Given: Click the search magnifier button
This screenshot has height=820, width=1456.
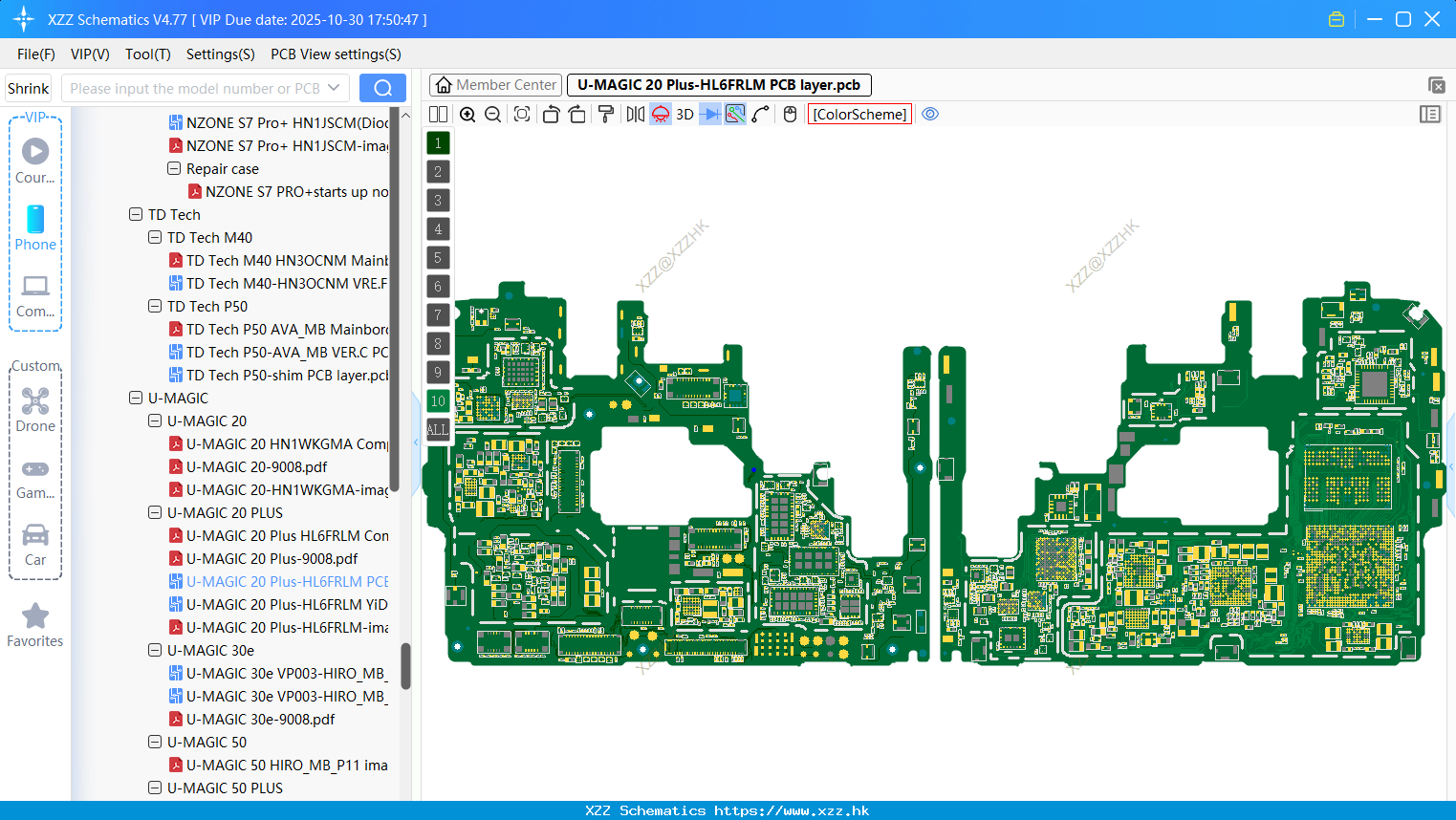Looking at the screenshot, I should tap(382, 88).
